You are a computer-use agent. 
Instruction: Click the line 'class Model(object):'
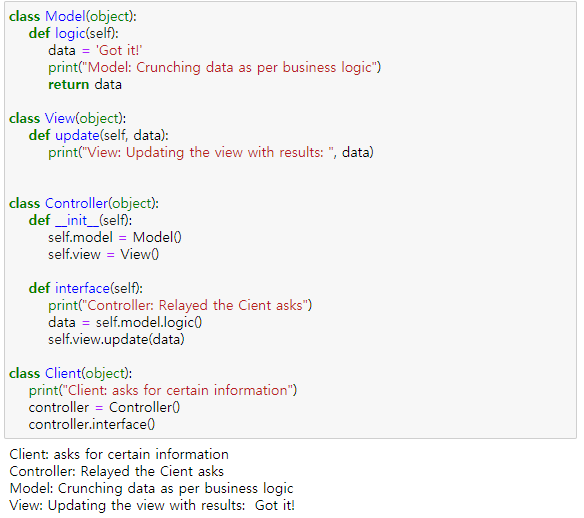pos(73,16)
